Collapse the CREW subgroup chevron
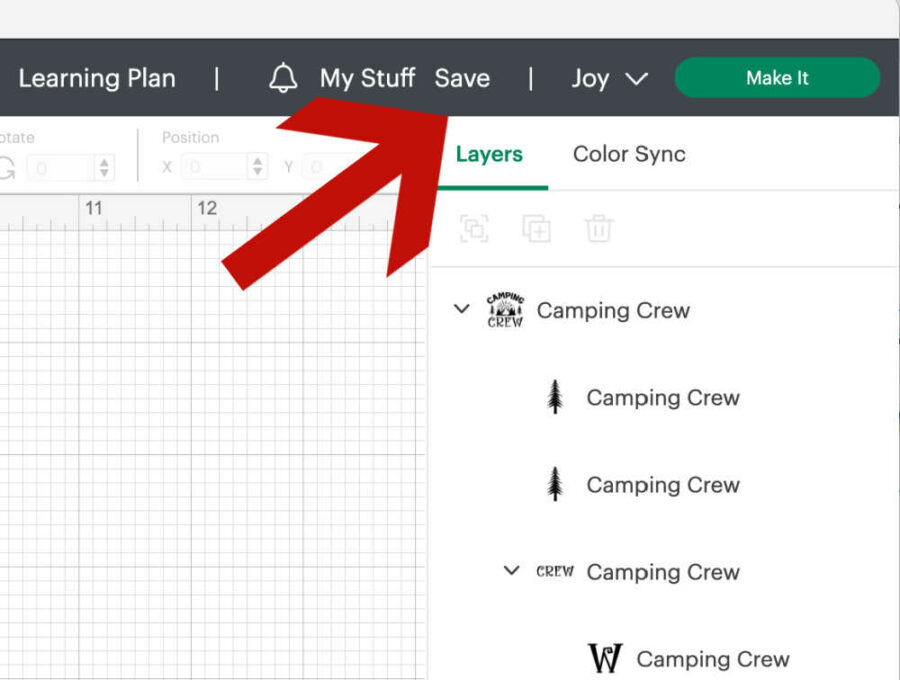This screenshot has height=680, width=900. click(x=511, y=571)
